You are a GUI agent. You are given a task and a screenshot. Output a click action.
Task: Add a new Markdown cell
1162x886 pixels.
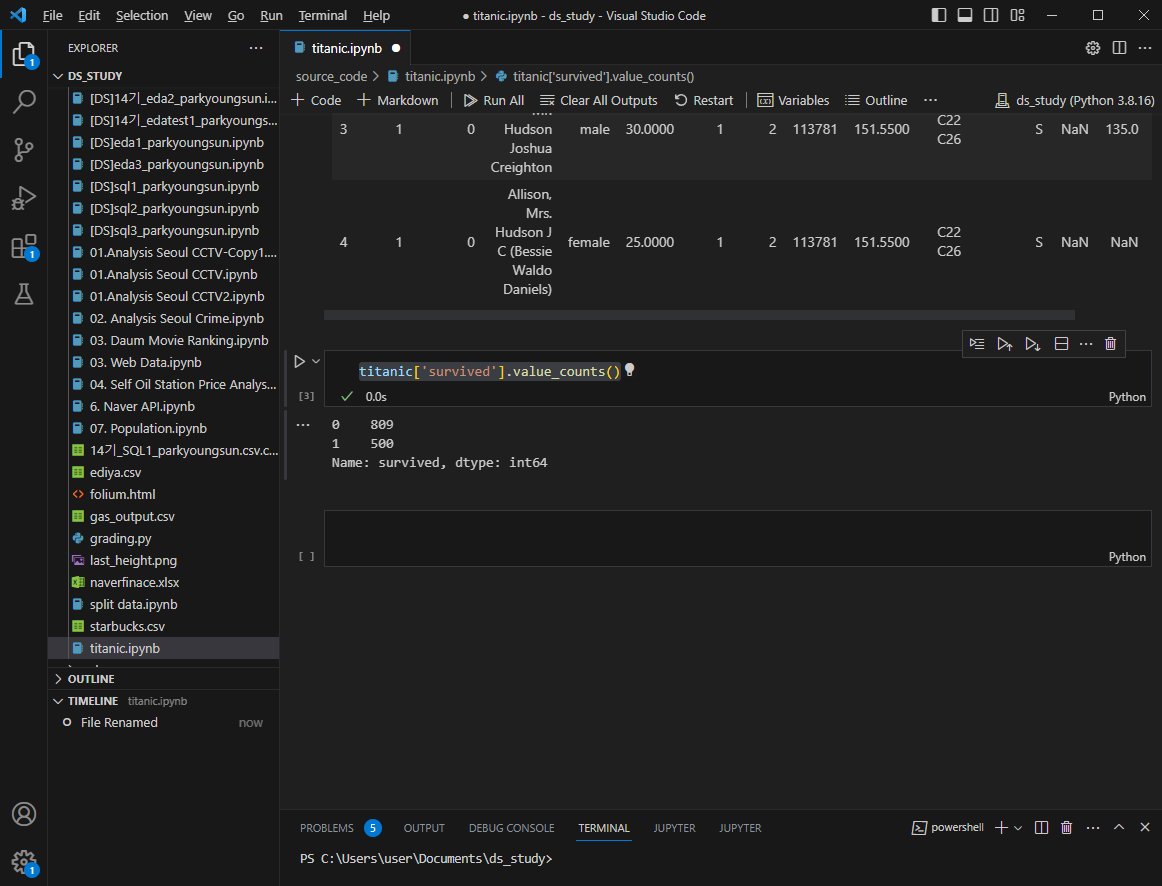click(398, 100)
